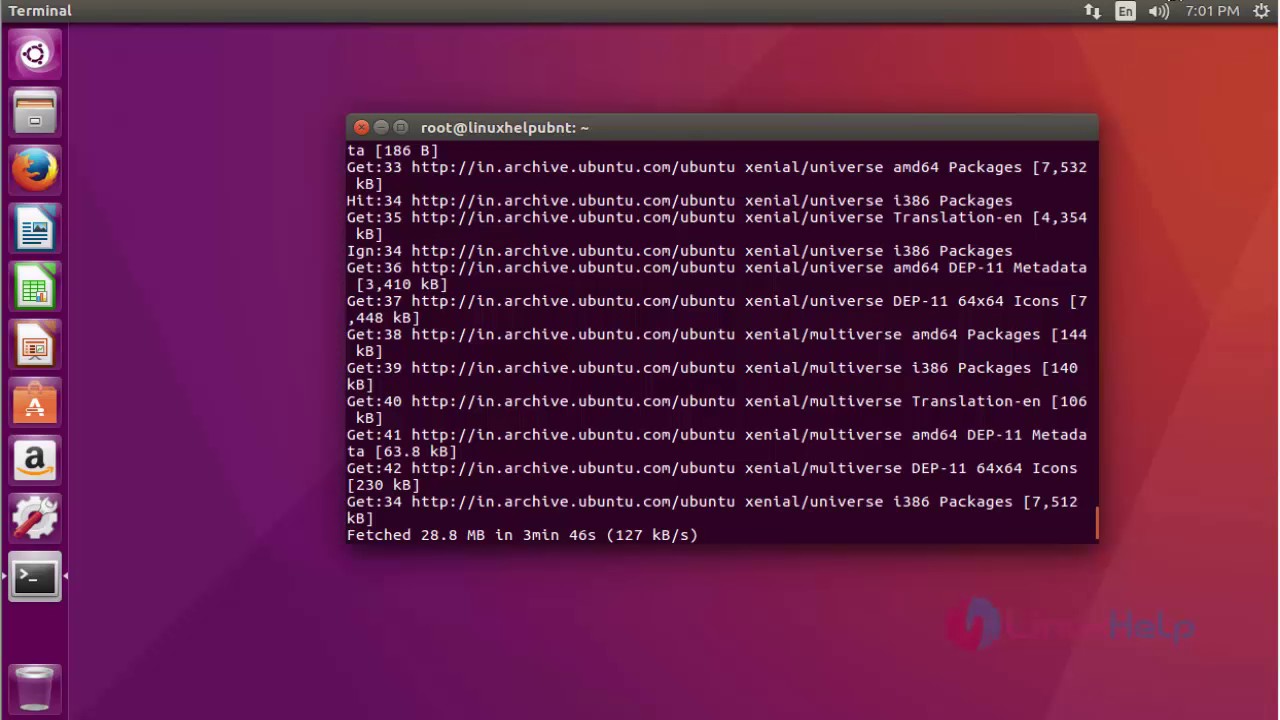Show calendar from the 7:01 PM clock
Viewport: 1280px width, 720px height.
pyautogui.click(x=1212, y=11)
